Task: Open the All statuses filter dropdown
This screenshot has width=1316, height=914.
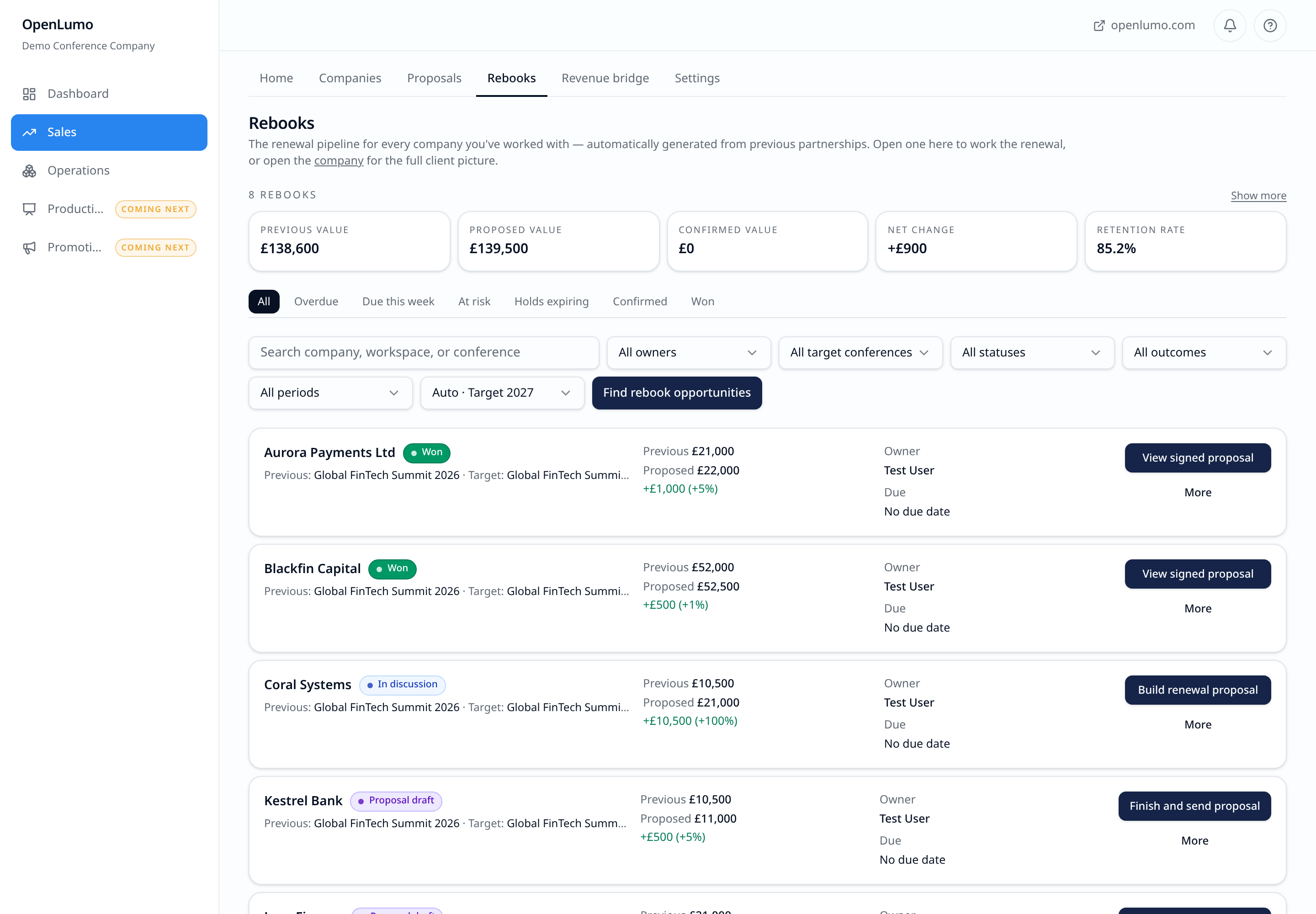Action: [x=1032, y=353]
